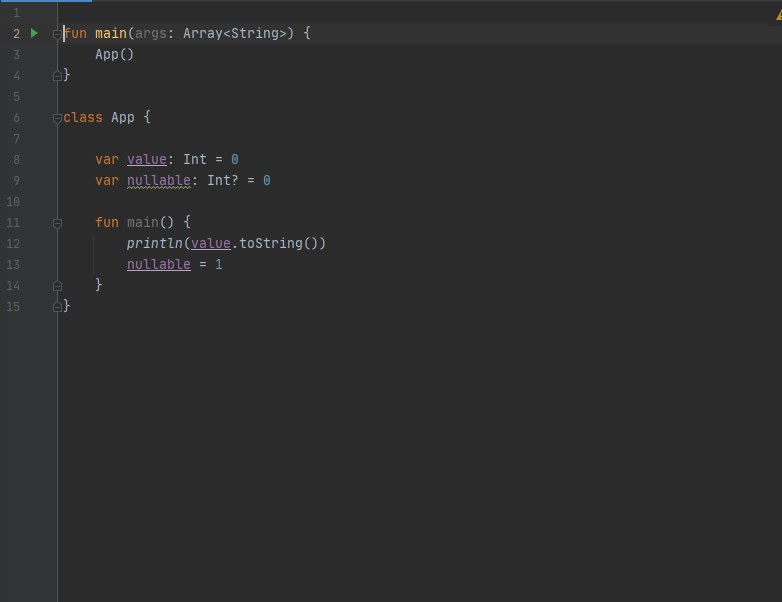
Task: Click the inner 'main' function name on line 11
Action: tap(143, 222)
